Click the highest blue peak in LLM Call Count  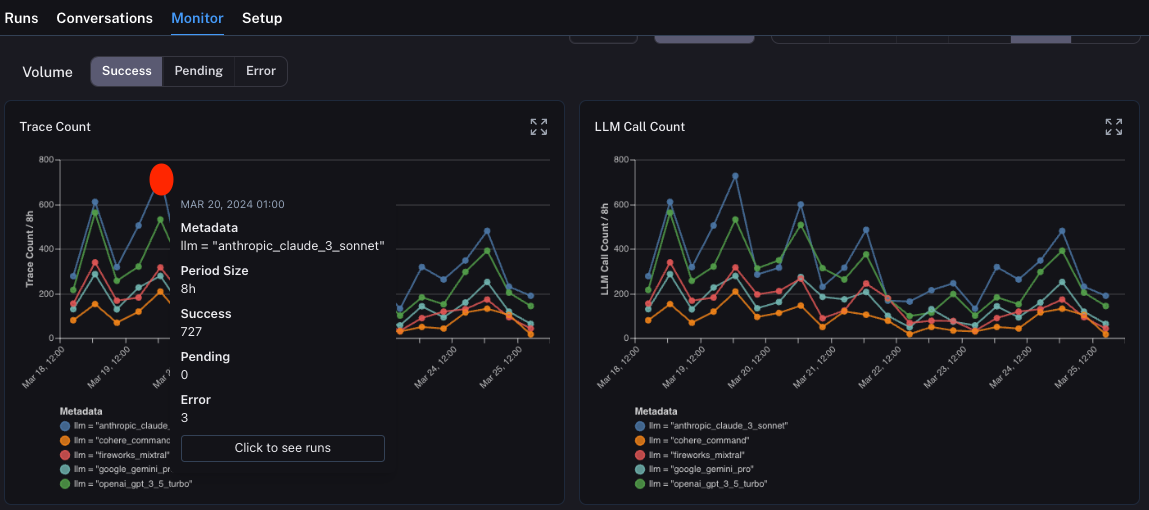[735, 176]
